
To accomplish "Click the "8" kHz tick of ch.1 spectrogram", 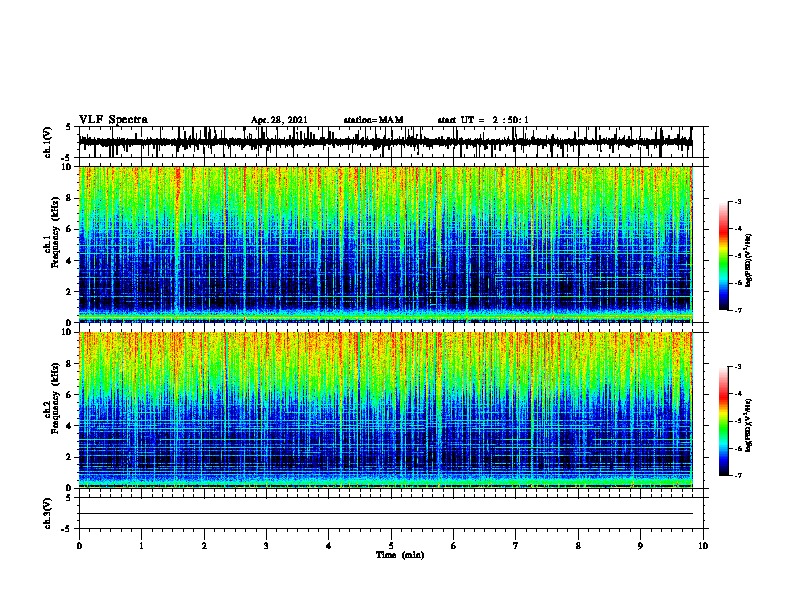I will coord(70,198).
